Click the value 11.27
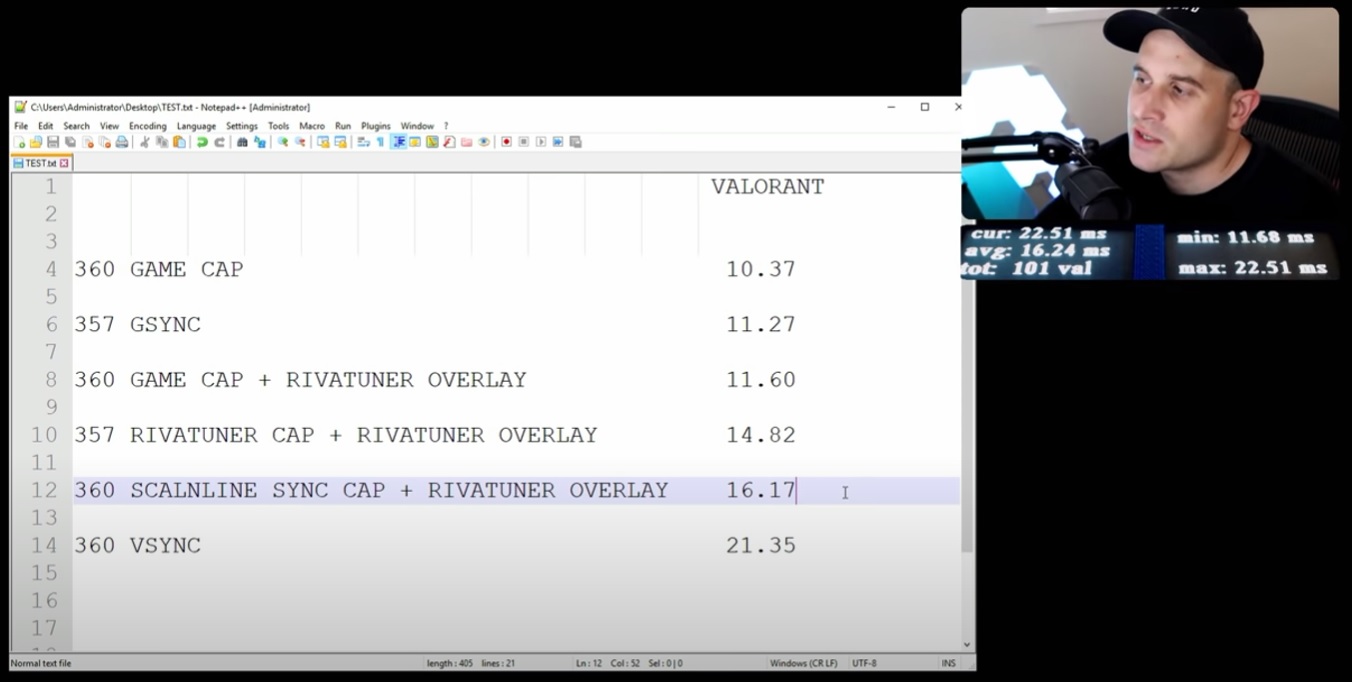Screen dimensions: 1352x682 [x=761, y=325]
